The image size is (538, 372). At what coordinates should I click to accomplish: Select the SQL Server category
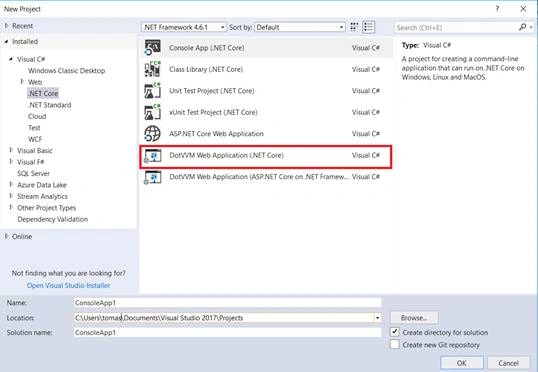point(33,173)
